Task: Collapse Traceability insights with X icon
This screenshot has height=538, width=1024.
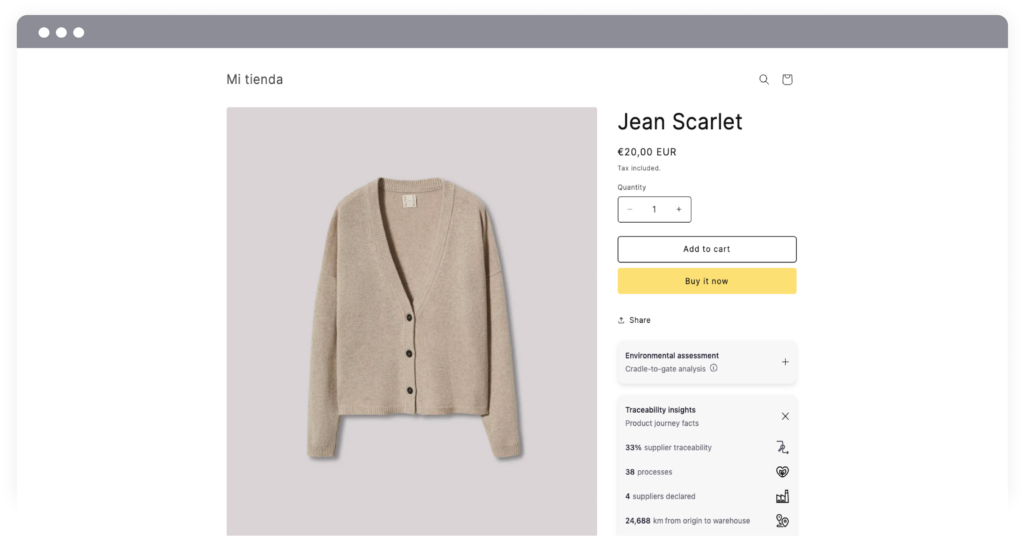Action: [785, 416]
